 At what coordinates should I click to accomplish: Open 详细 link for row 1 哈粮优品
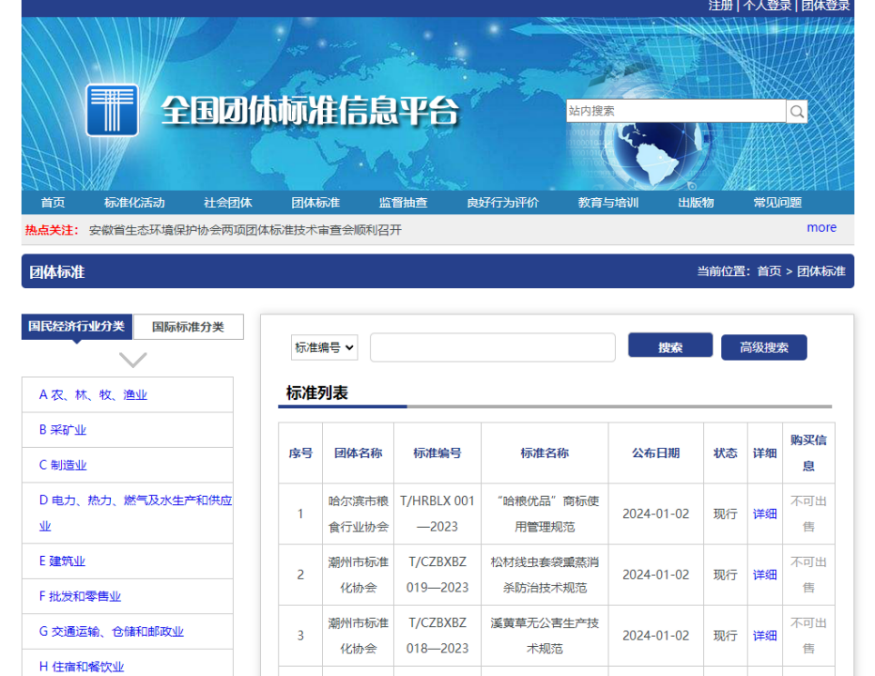765,514
